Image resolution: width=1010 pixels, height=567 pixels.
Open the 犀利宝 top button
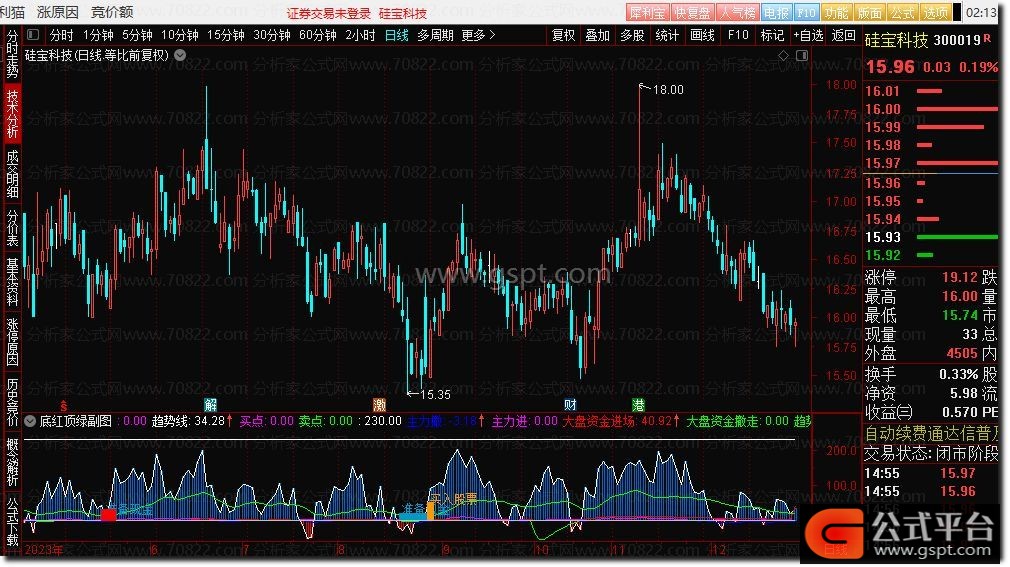pos(647,13)
